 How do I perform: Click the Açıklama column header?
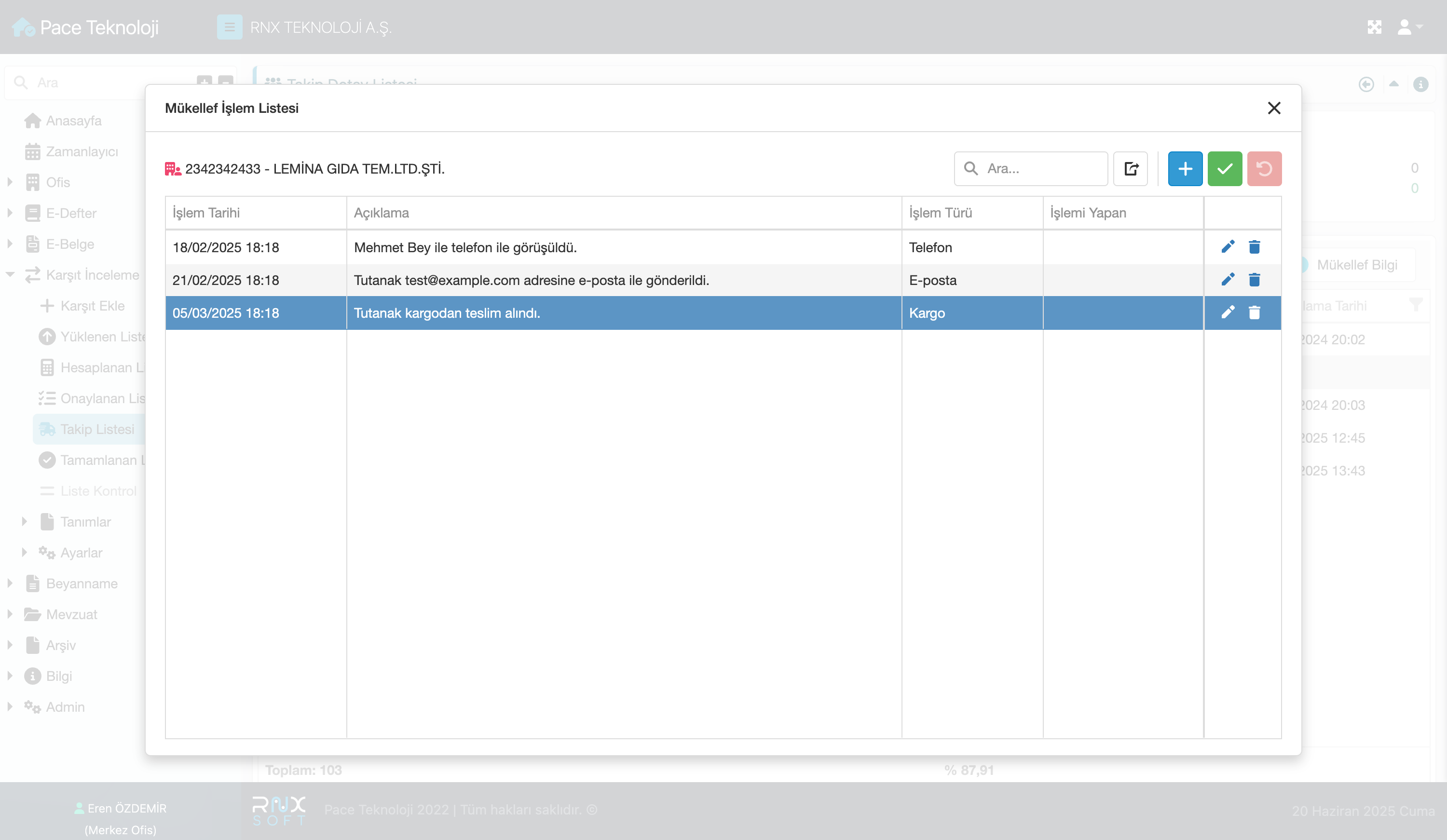click(x=381, y=213)
